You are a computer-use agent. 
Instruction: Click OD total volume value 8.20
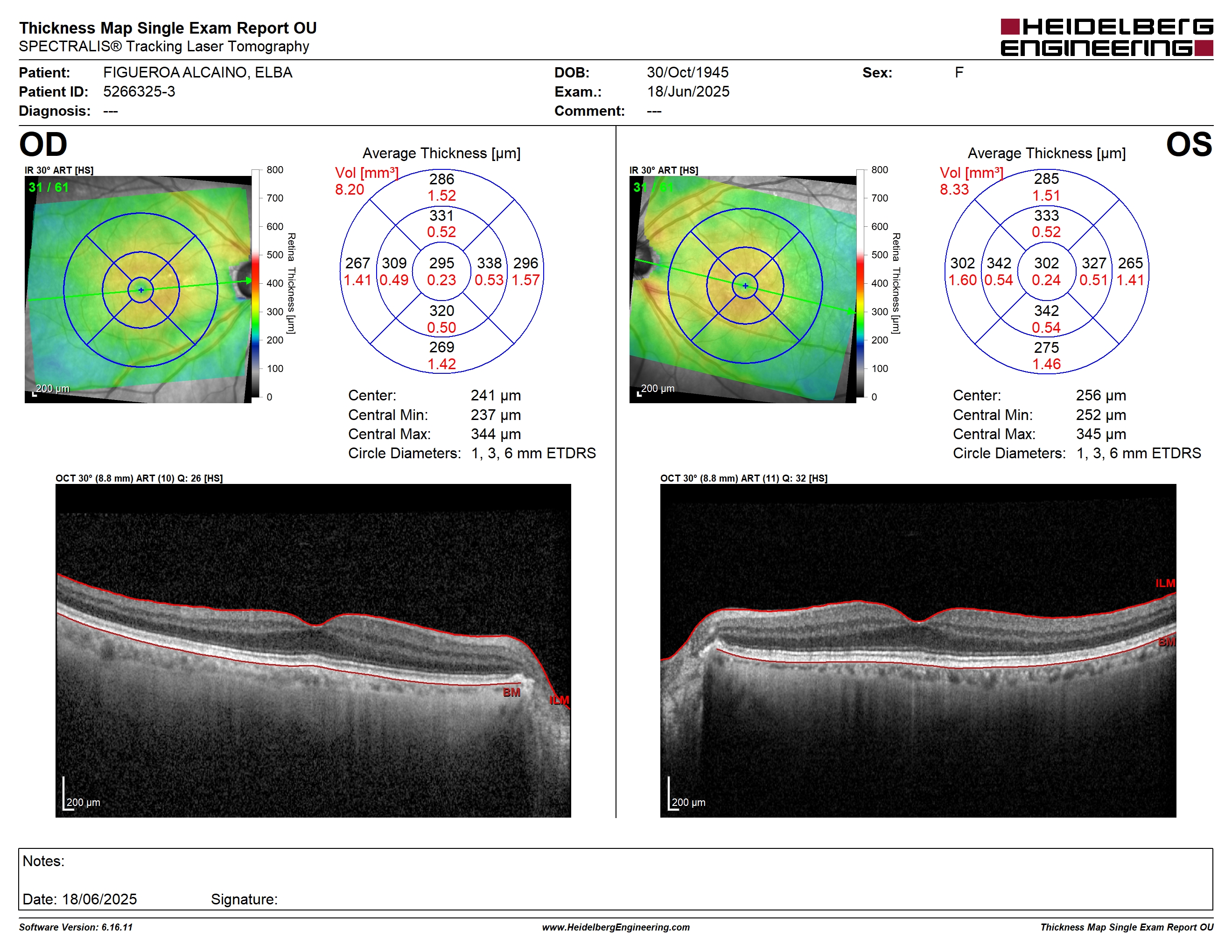pos(350,189)
